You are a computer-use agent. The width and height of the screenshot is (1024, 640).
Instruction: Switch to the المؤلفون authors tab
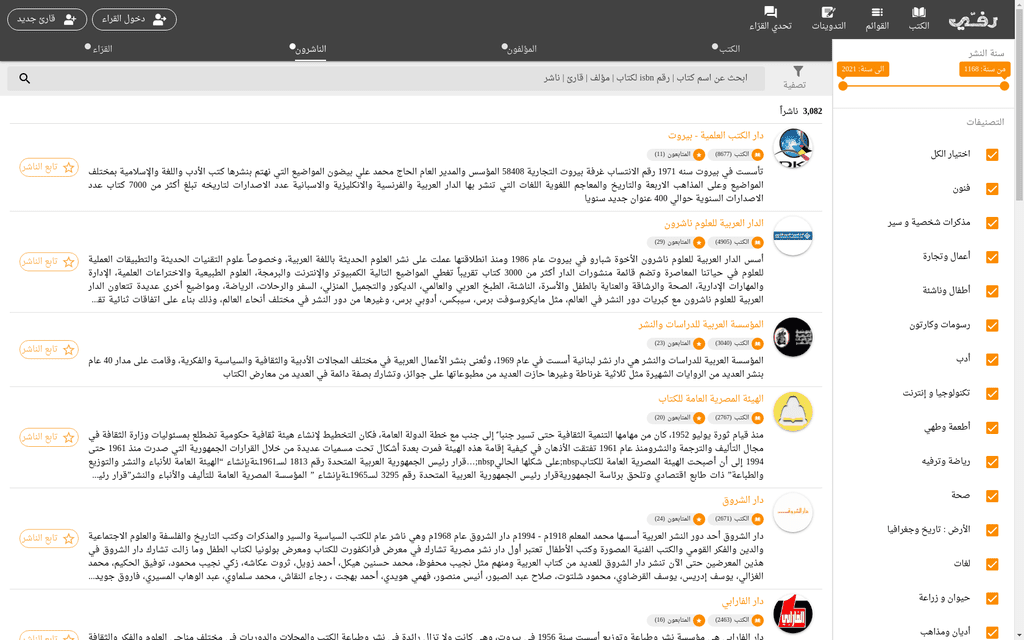(x=520, y=49)
